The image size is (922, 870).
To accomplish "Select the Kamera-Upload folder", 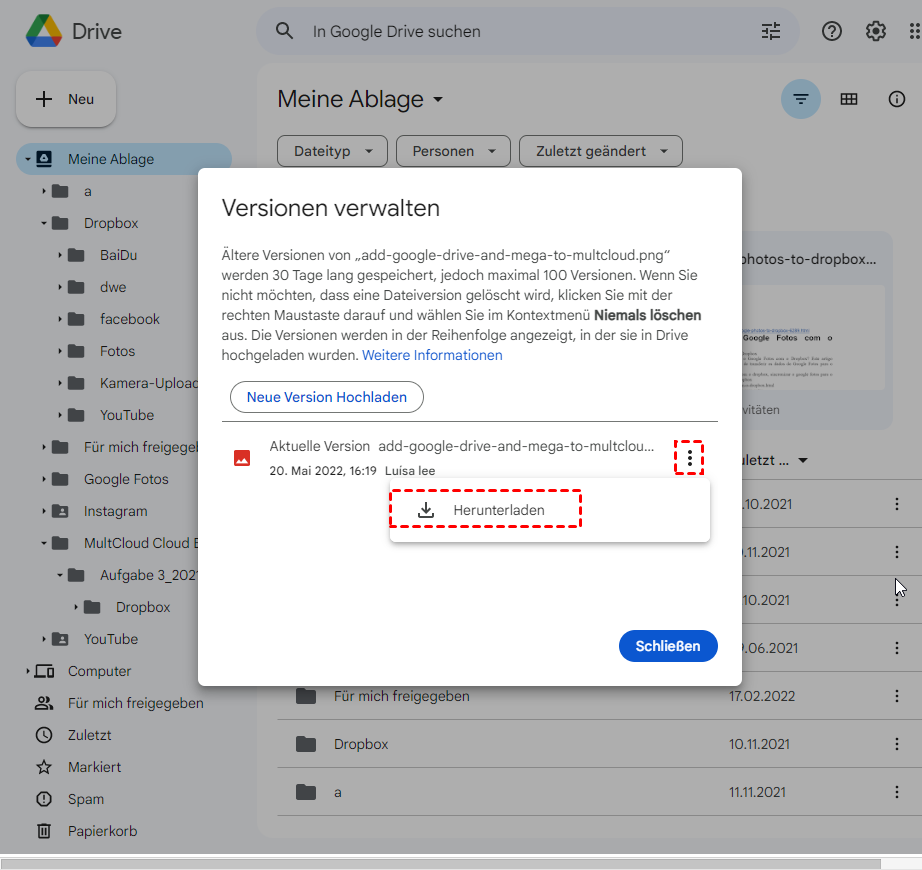I will 148,383.
